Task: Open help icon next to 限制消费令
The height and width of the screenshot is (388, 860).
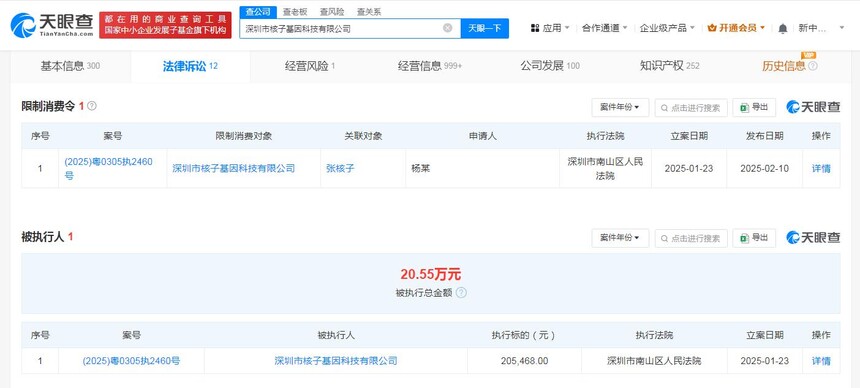Action: tap(92, 105)
